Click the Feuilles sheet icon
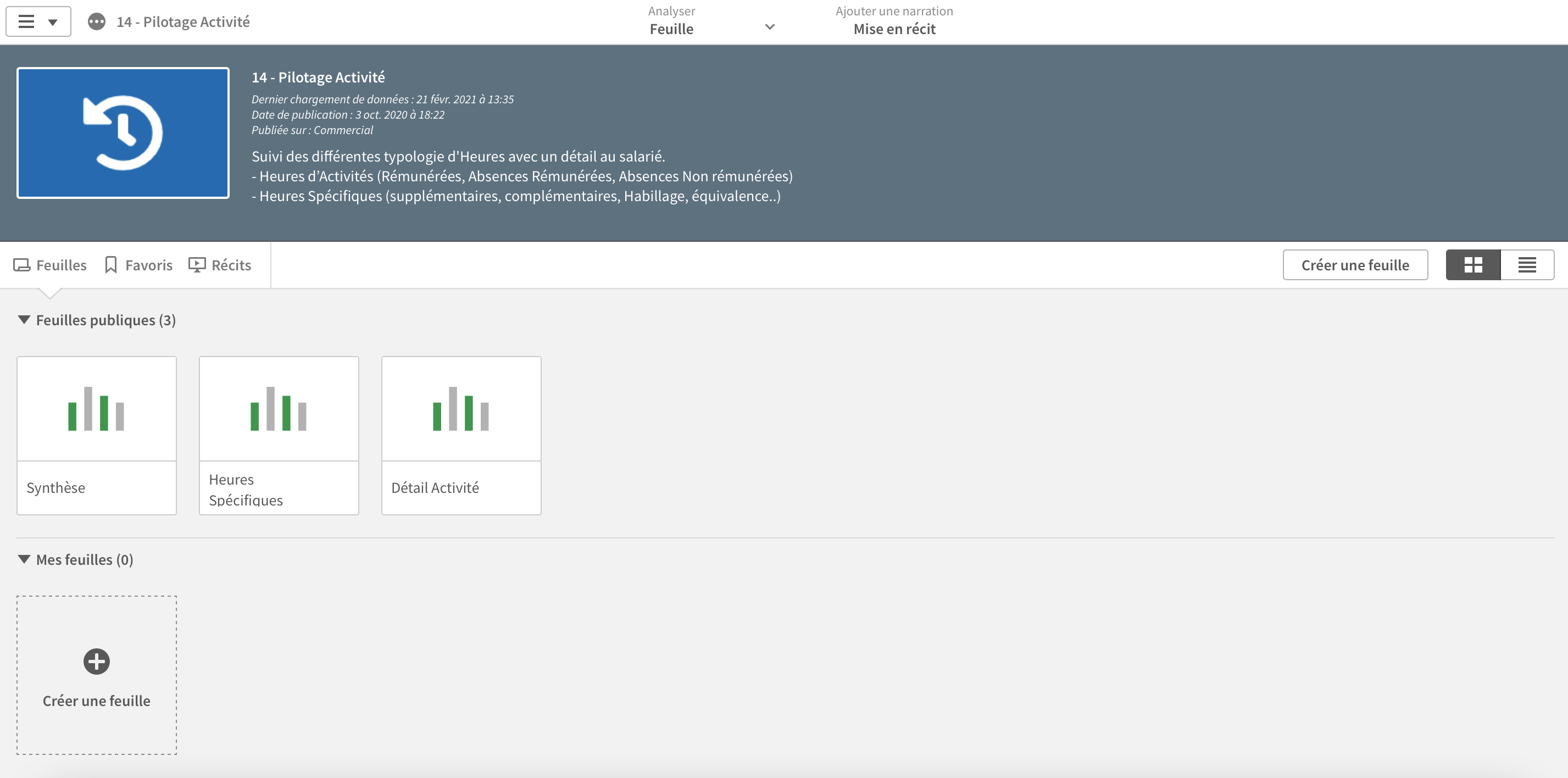The image size is (1568, 778). pyautogui.click(x=22, y=265)
